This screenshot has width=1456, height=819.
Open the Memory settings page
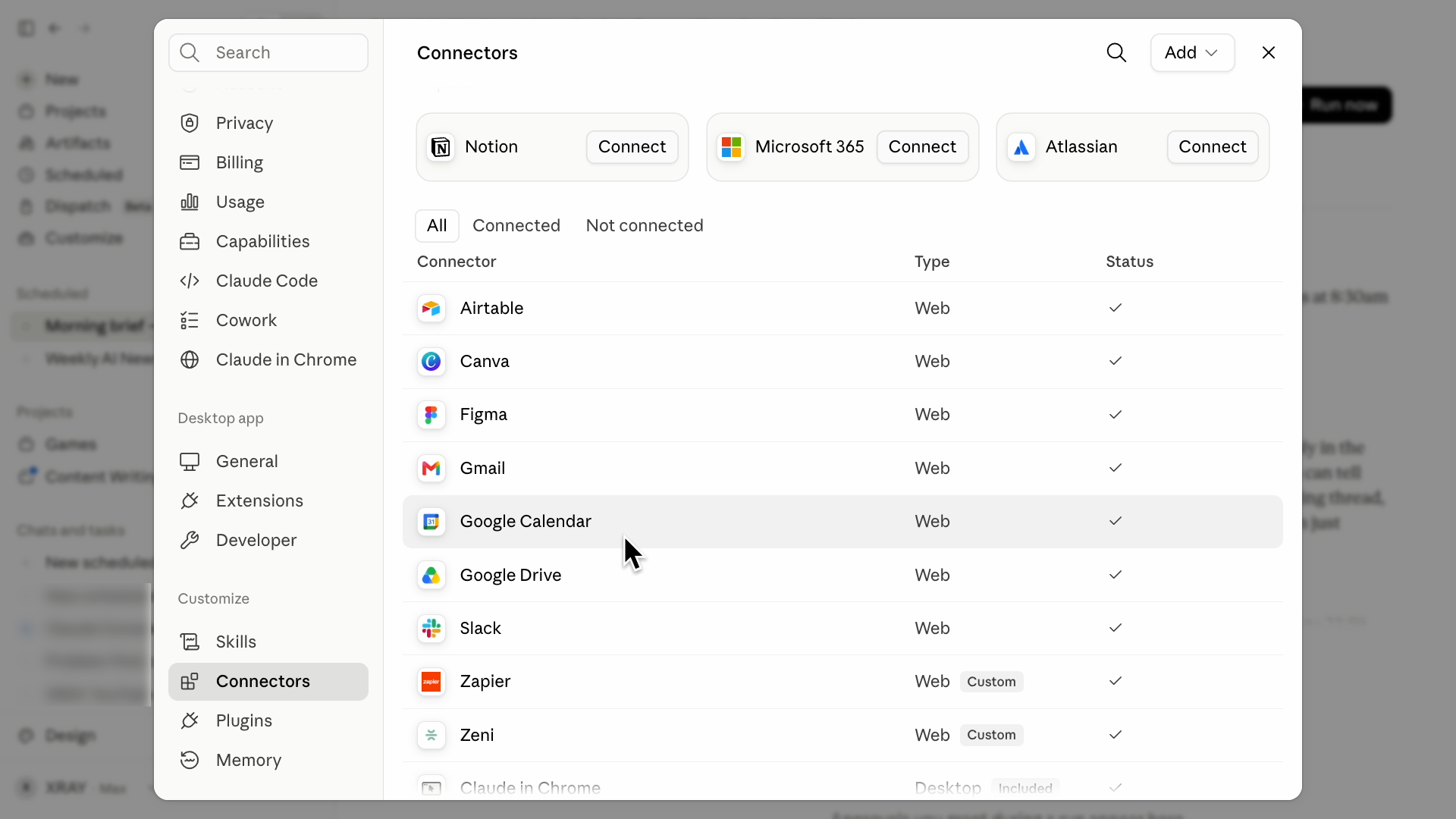point(268,760)
